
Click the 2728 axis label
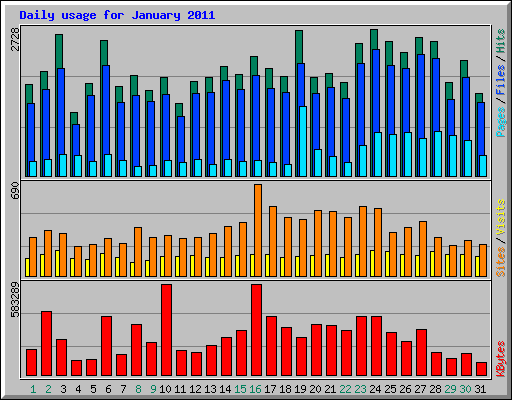coord(15,39)
